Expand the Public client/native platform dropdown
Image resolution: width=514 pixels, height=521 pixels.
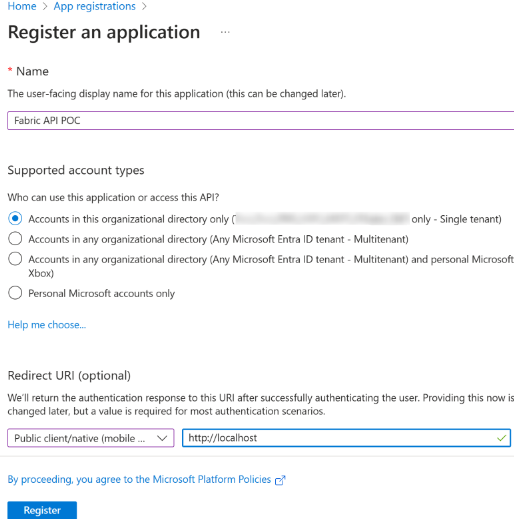point(91,438)
